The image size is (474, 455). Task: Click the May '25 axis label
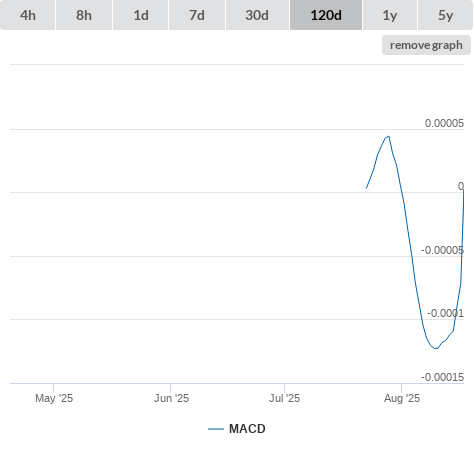[54, 398]
